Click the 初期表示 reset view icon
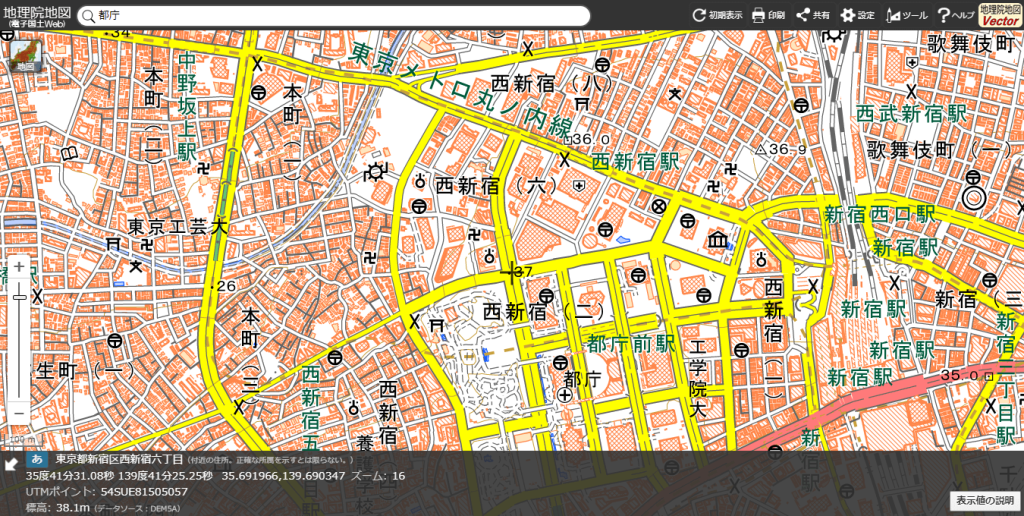1024x516 pixels. click(x=717, y=15)
